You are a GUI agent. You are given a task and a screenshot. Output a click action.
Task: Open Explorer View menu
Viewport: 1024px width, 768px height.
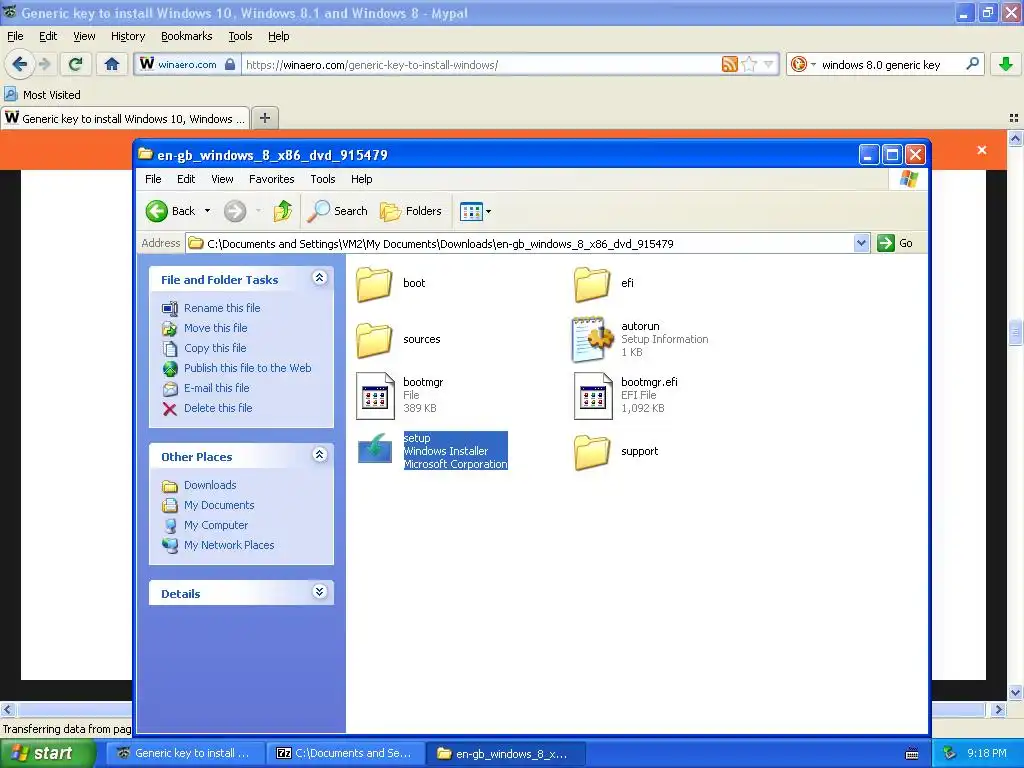coord(222,179)
